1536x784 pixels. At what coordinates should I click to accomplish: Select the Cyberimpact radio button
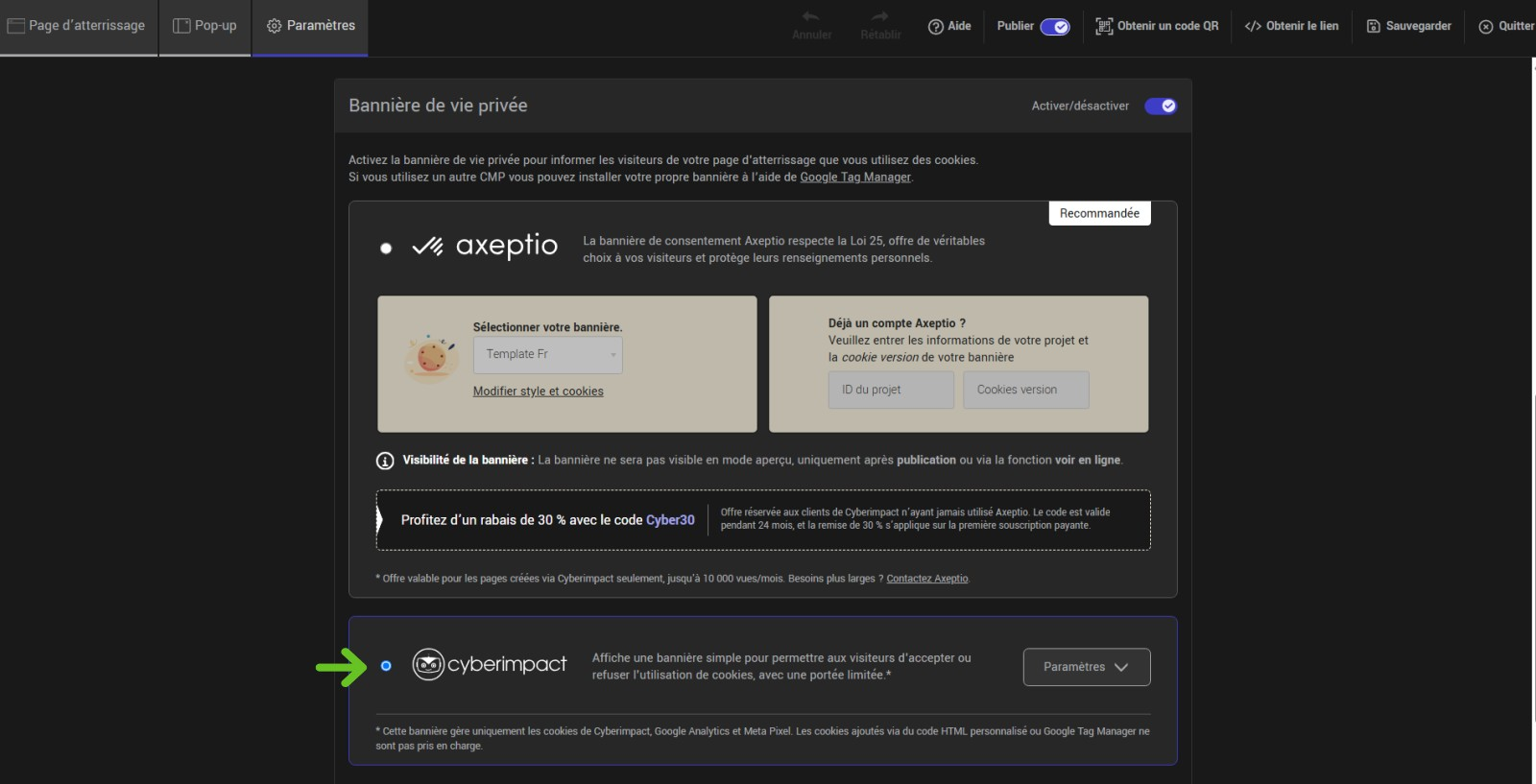click(x=386, y=666)
